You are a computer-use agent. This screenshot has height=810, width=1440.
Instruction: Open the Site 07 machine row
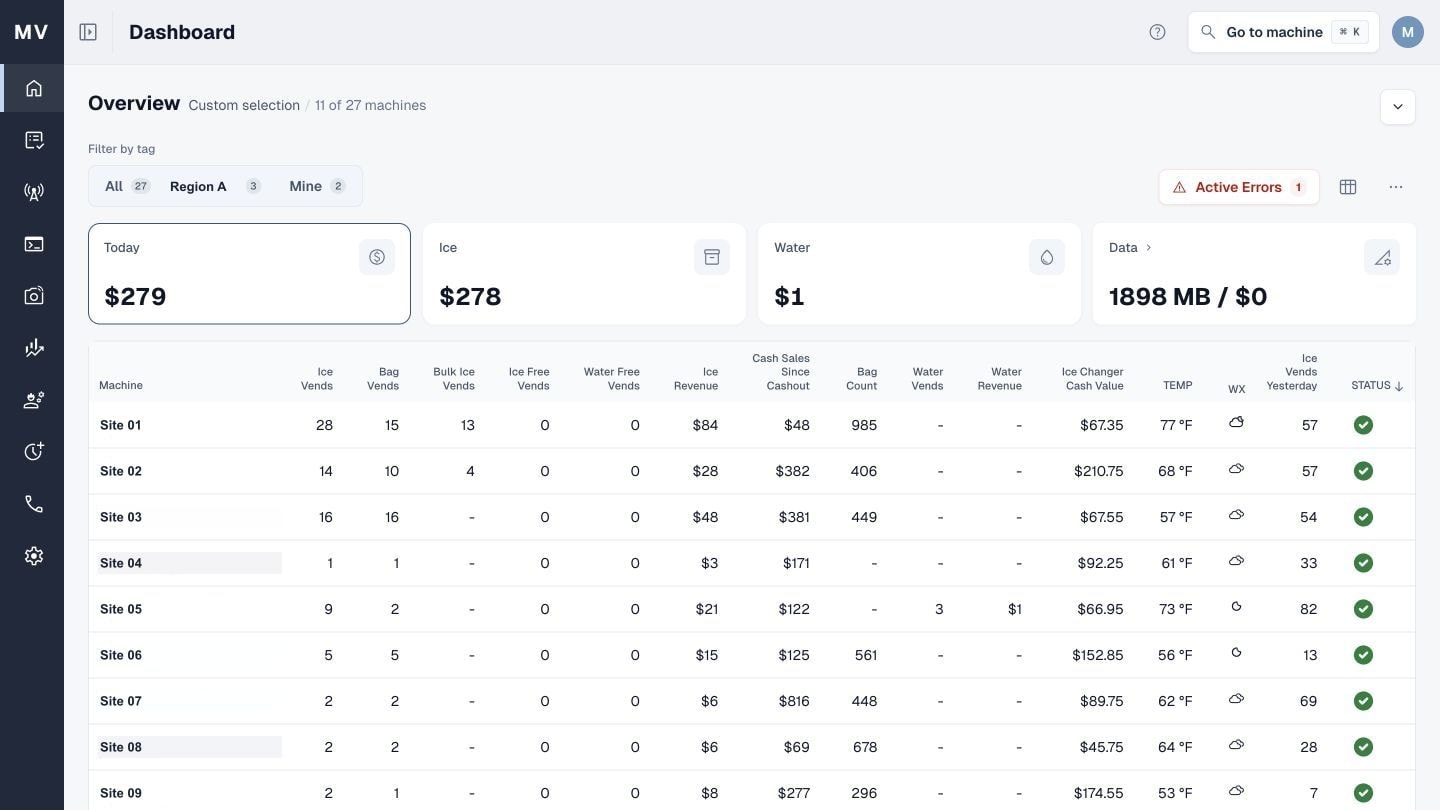[x=751, y=701]
